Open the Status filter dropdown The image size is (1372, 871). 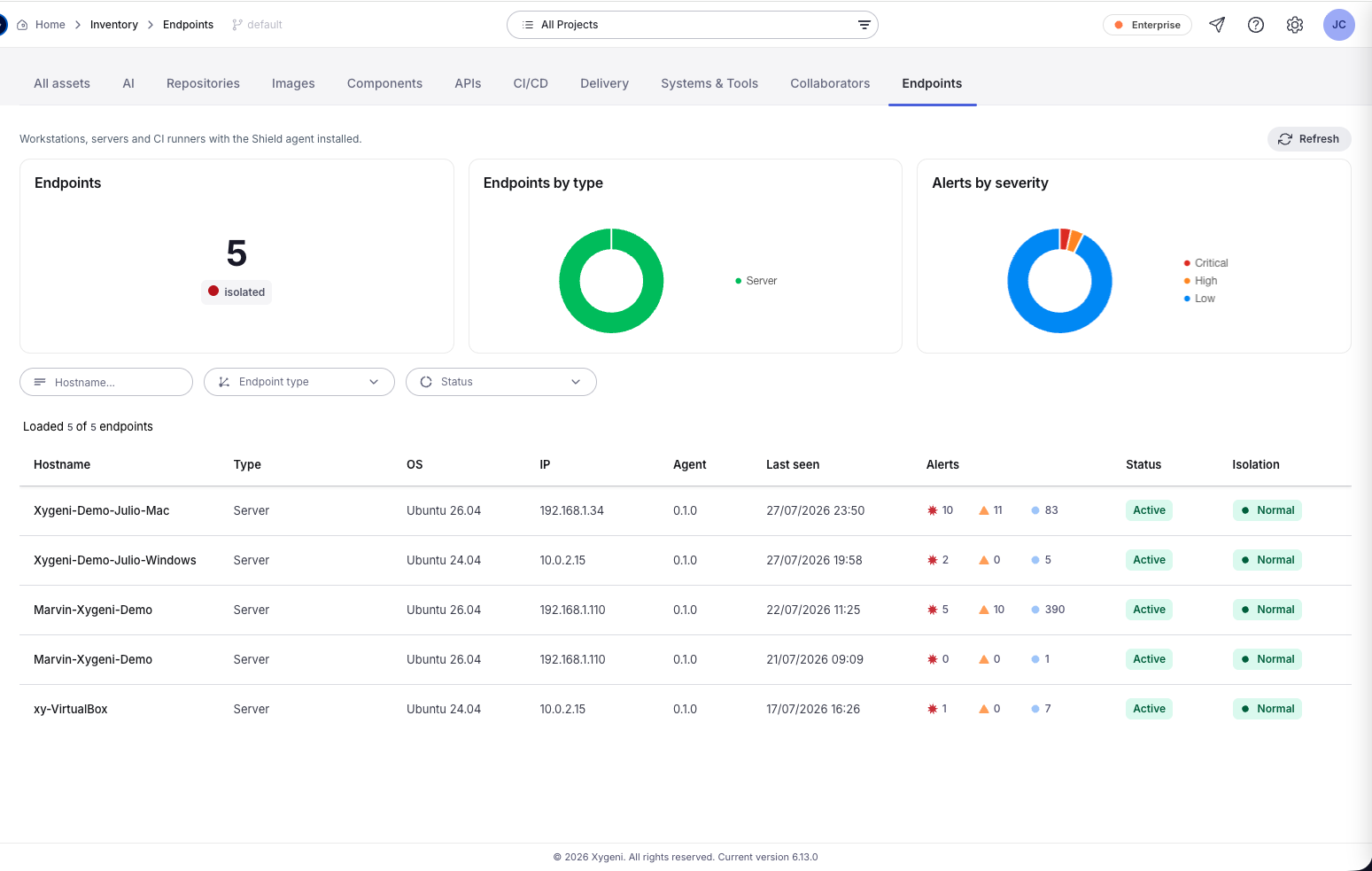[x=501, y=382]
